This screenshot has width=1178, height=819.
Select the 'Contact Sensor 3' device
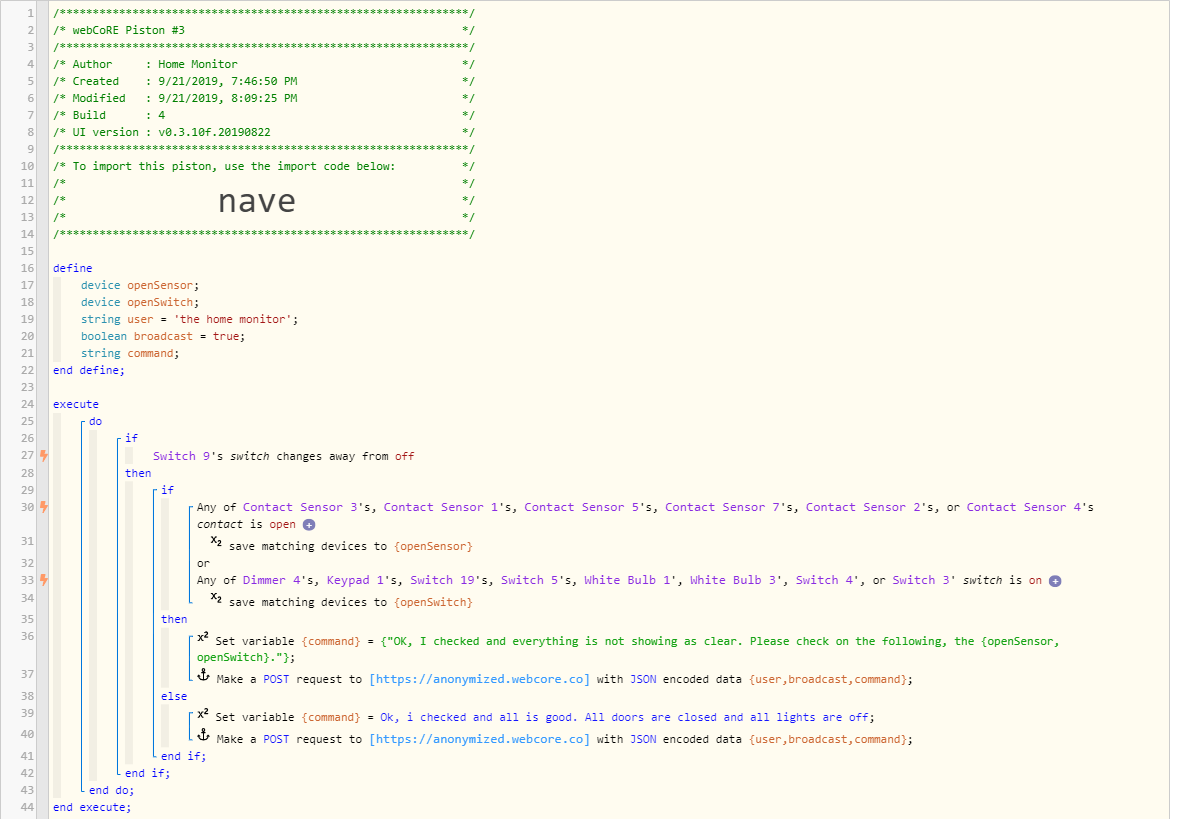click(300, 507)
